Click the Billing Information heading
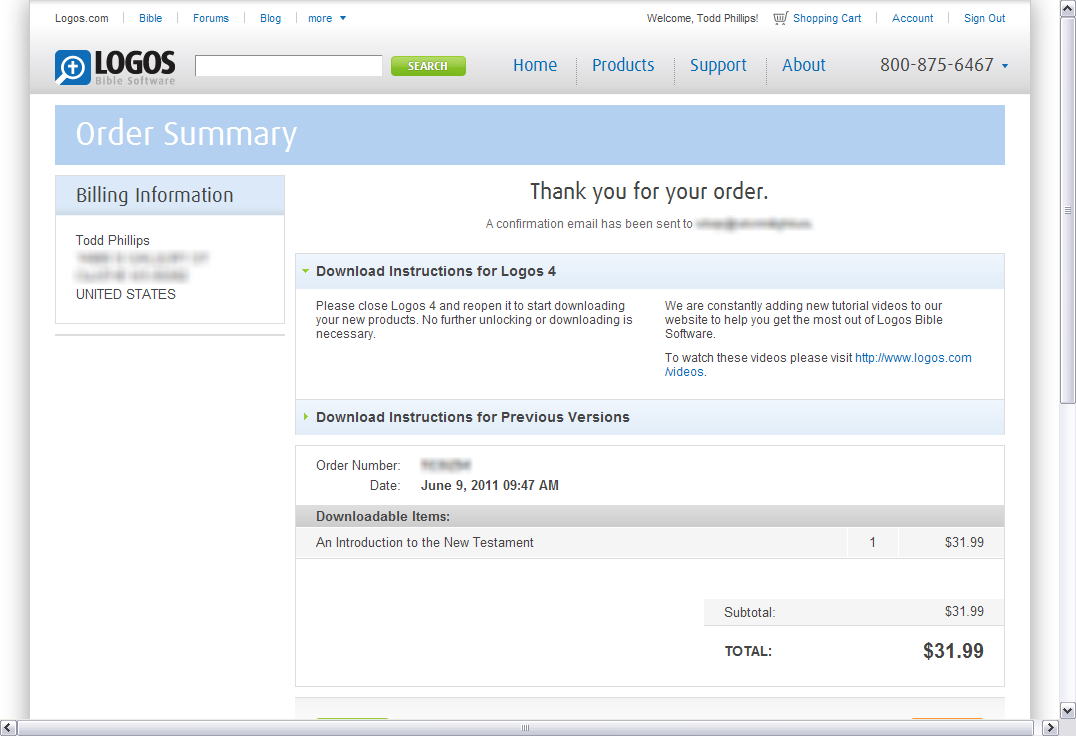The height and width of the screenshot is (736, 1076). coord(154,195)
